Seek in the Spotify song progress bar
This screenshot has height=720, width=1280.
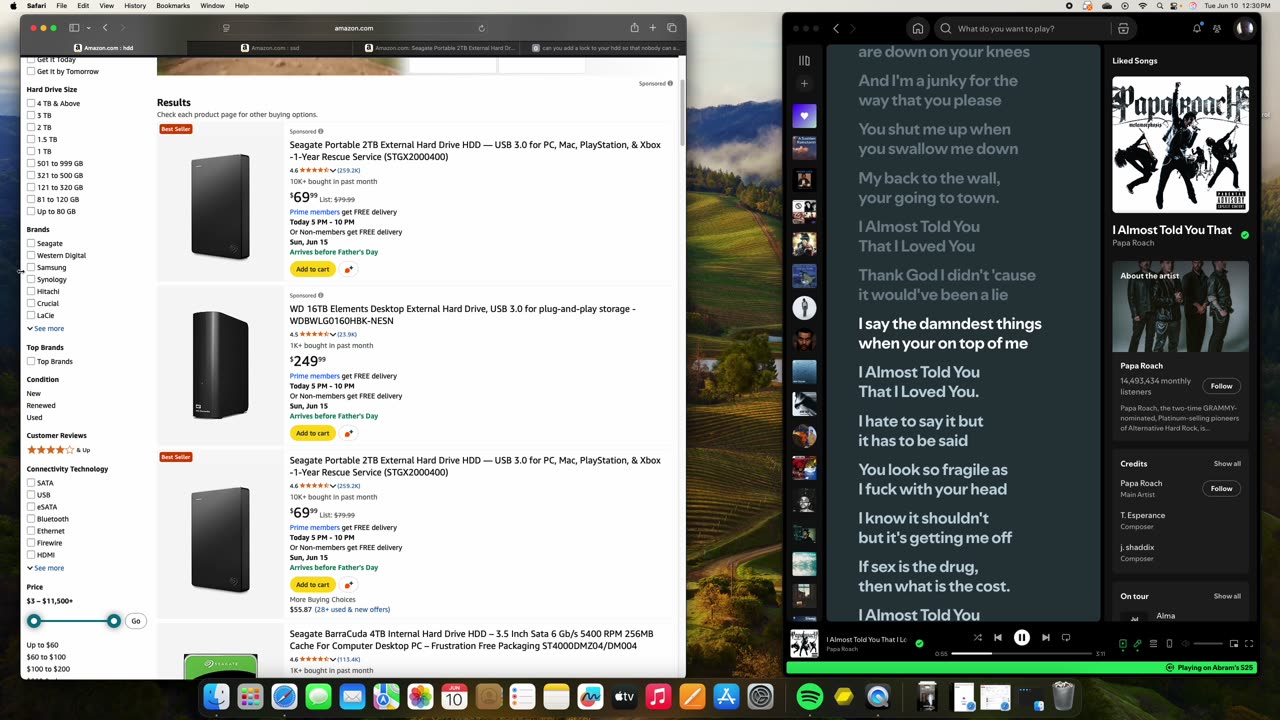pyautogui.click(x=1022, y=654)
